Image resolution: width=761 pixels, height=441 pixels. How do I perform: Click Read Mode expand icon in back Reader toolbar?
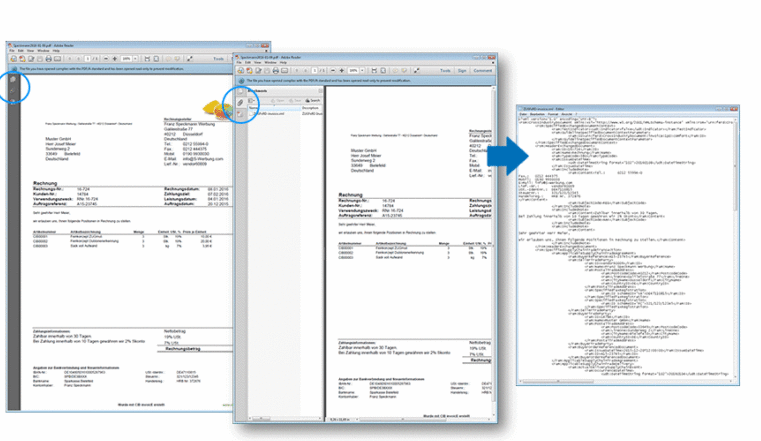point(190,59)
